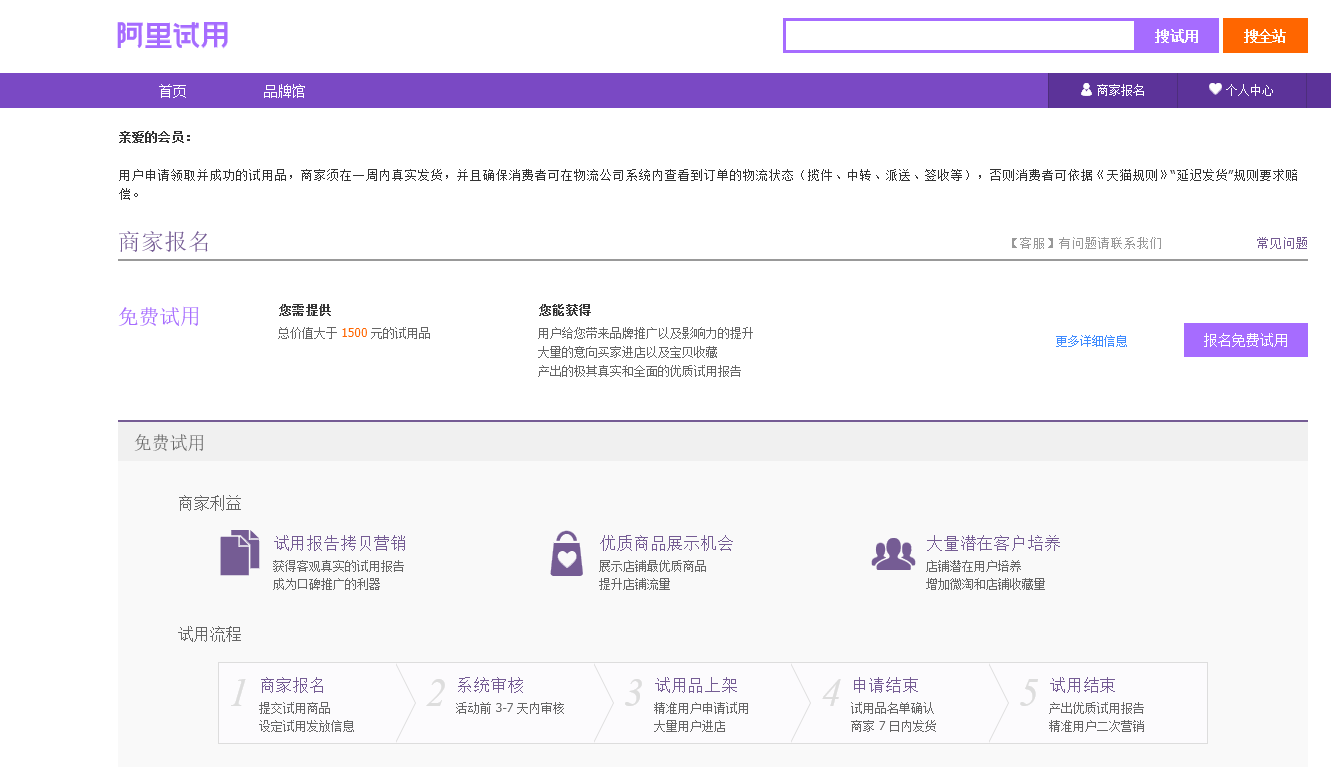Select step 3 试用品上架 in the flow

[x=703, y=703]
